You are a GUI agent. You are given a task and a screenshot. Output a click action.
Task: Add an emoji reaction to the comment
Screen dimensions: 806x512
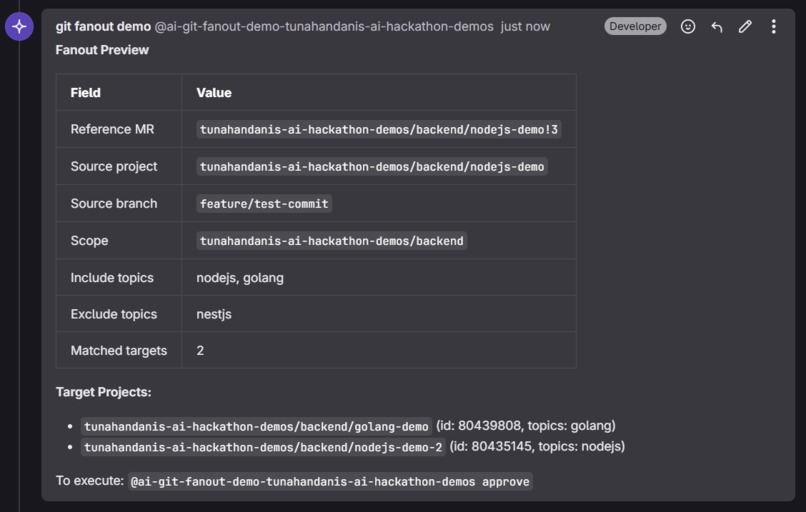click(688, 26)
